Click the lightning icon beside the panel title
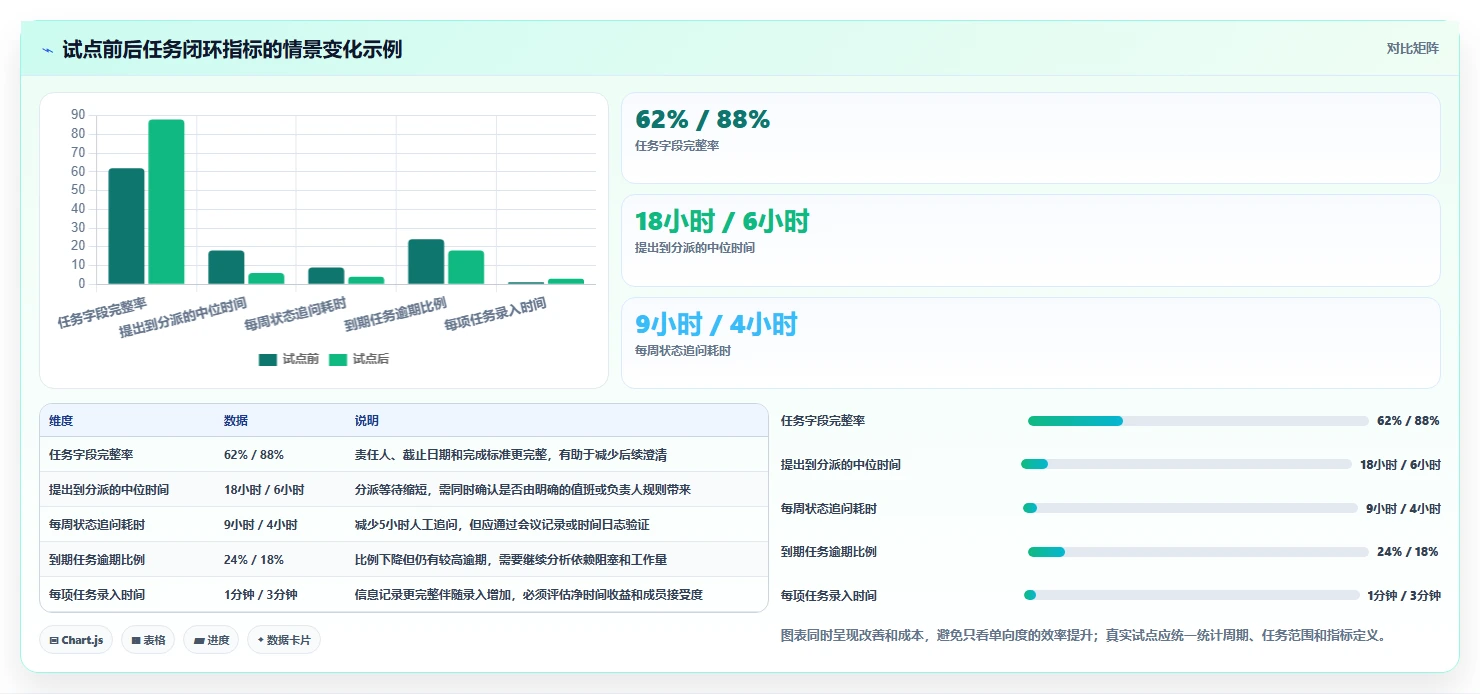The width and height of the screenshot is (1480, 694). (47, 50)
